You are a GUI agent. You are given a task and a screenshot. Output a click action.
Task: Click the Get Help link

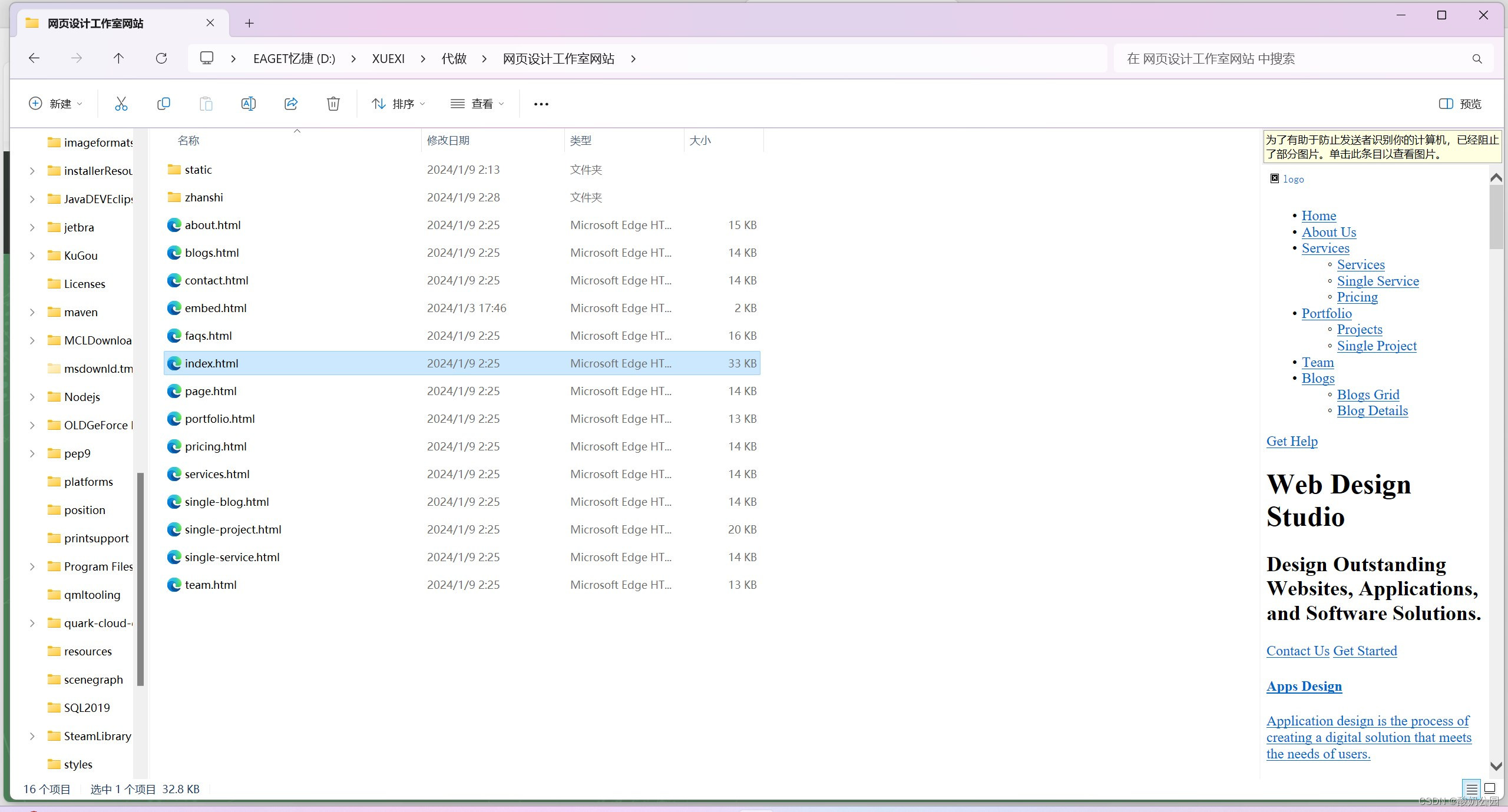tap(1292, 441)
